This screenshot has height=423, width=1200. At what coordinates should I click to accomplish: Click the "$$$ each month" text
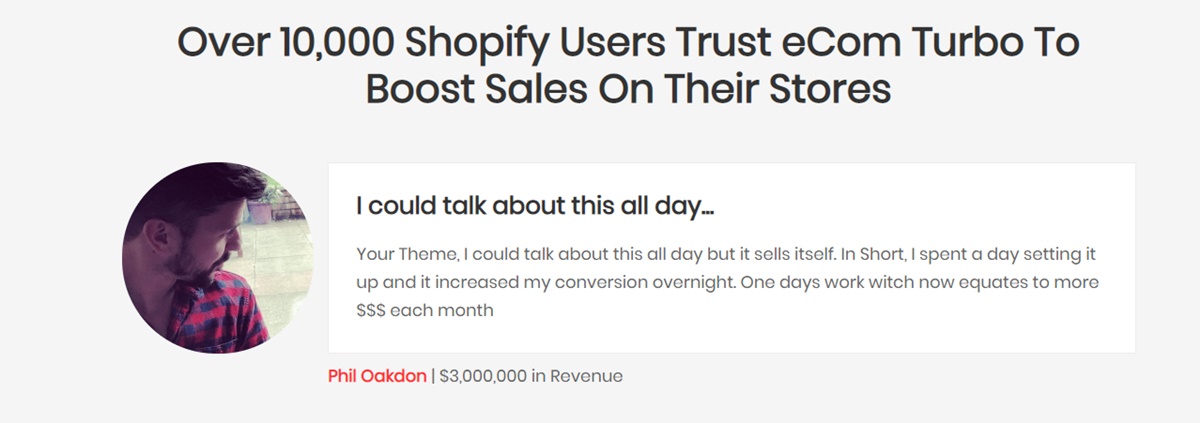coord(425,310)
